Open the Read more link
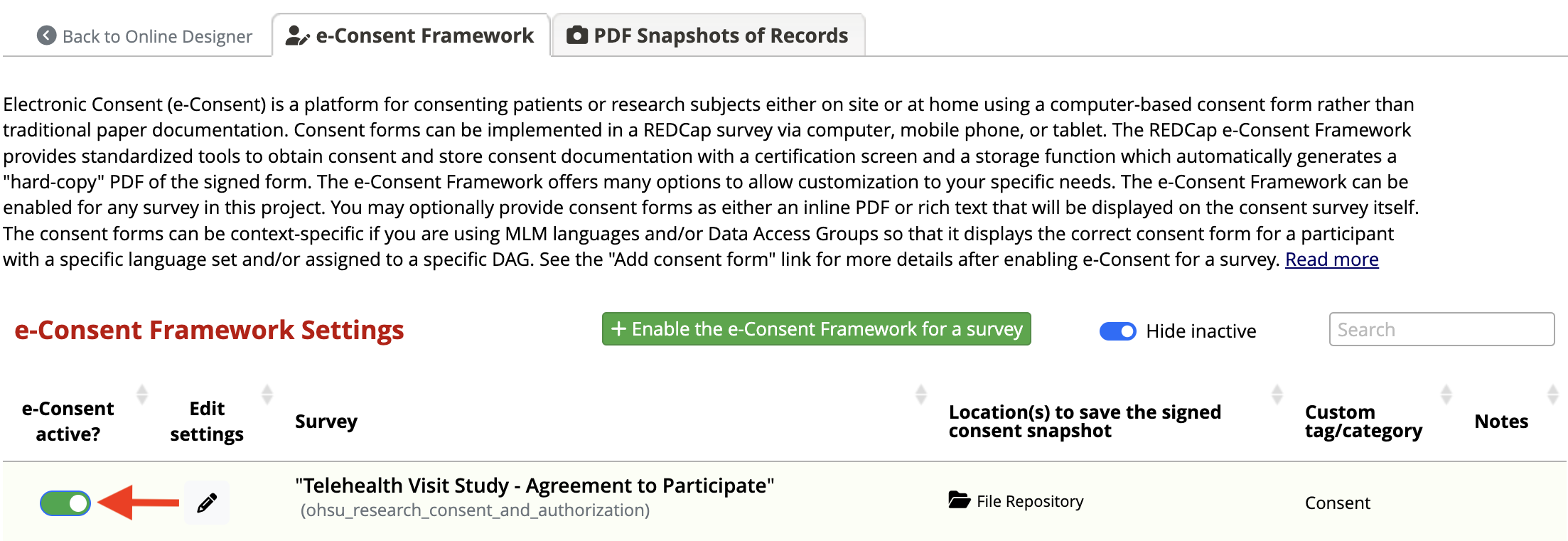 coord(1331,259)
